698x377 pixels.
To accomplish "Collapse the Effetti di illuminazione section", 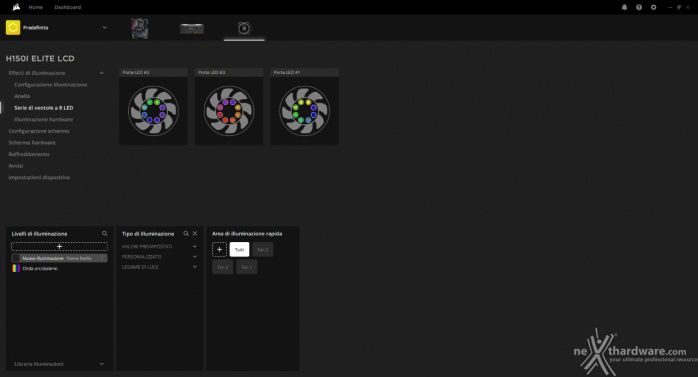I will [101, 73].
